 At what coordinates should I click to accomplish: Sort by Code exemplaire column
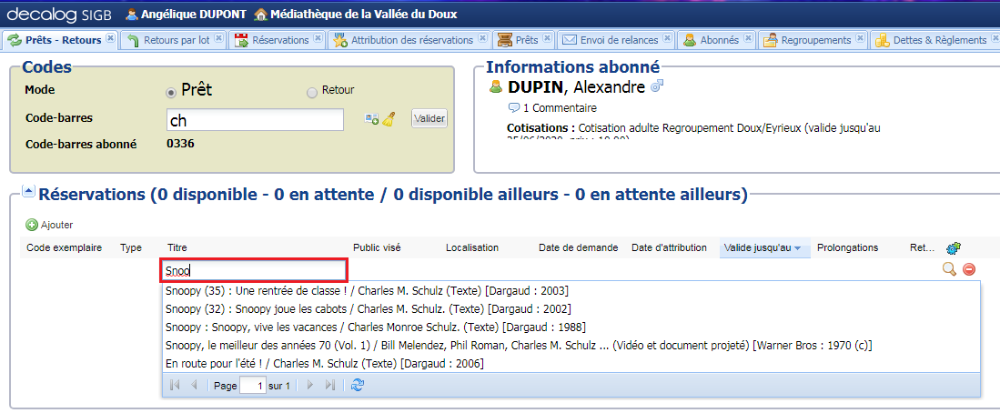64,247
